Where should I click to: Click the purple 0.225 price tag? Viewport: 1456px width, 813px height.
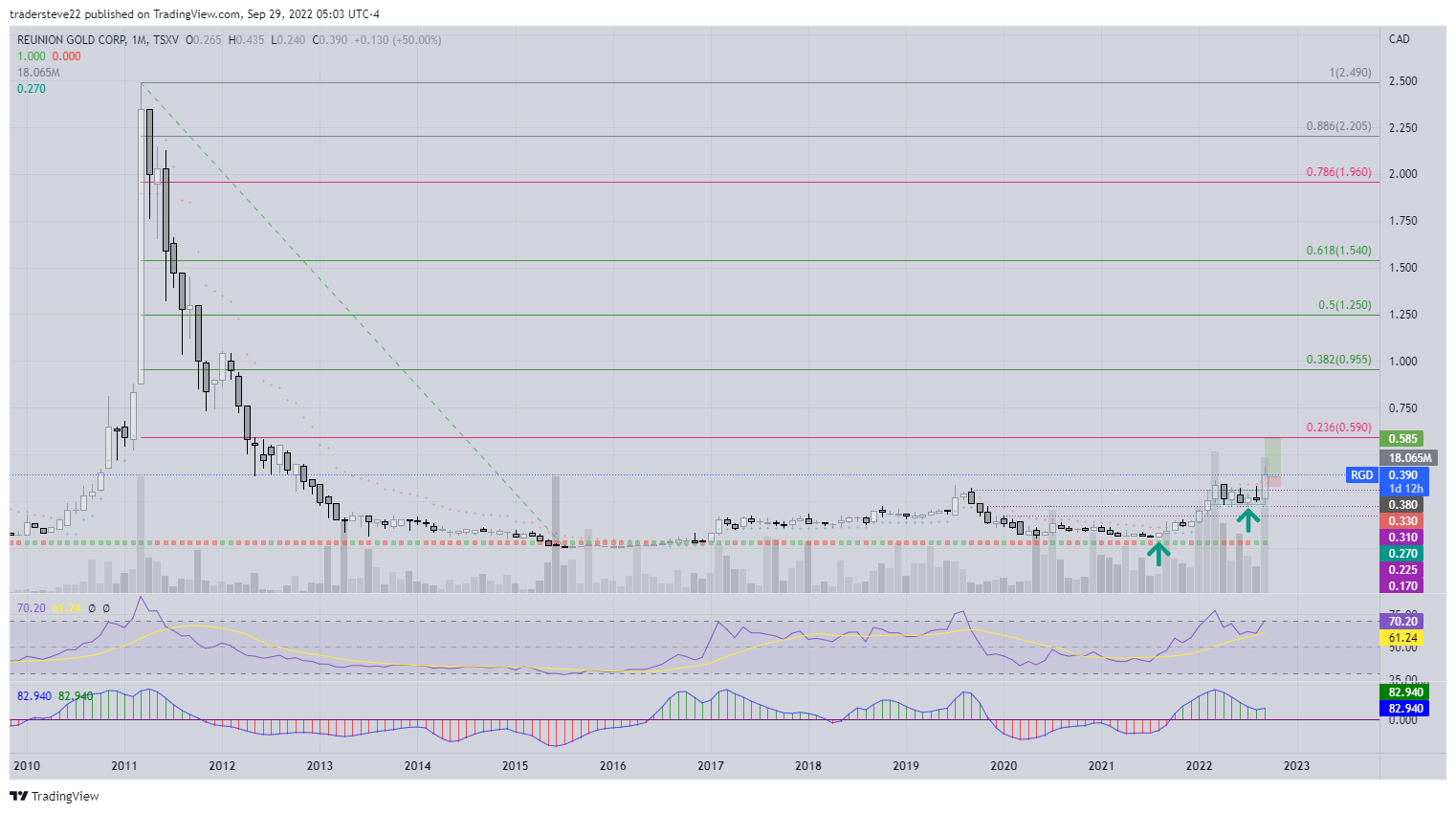[1402, 570]
